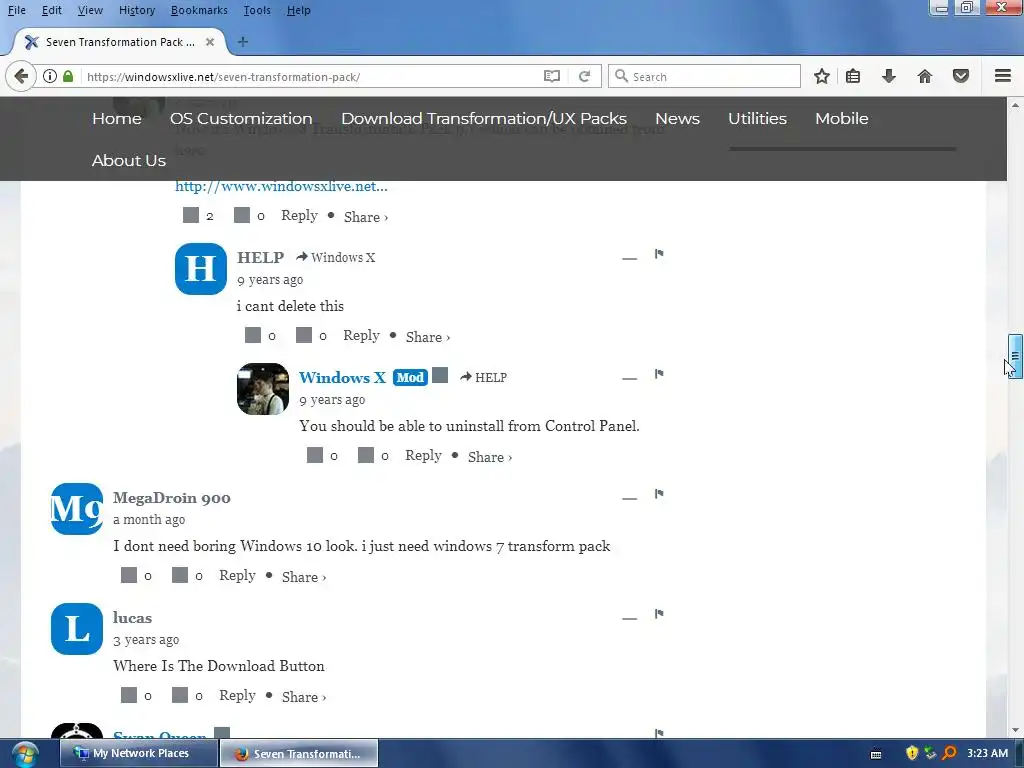Reply to the MegaDroin 900 comment

pos(237,575)
